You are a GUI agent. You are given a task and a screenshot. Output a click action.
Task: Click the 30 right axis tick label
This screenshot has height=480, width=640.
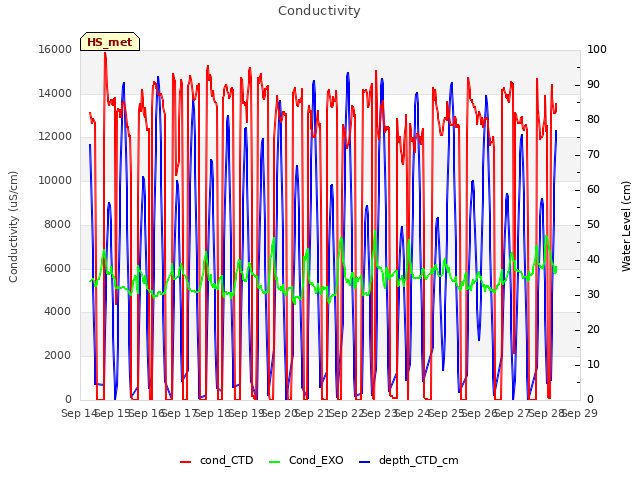(593, 295)
